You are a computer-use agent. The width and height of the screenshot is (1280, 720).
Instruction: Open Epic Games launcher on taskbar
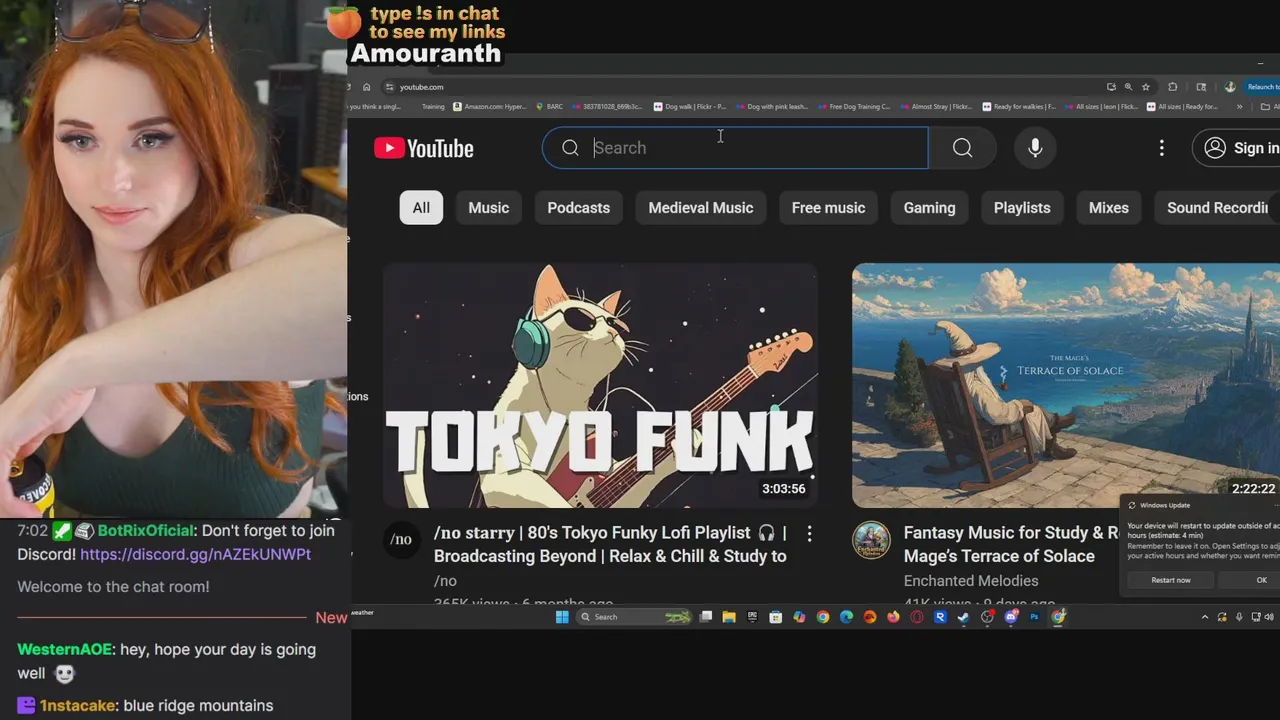[x=752, y=617]
